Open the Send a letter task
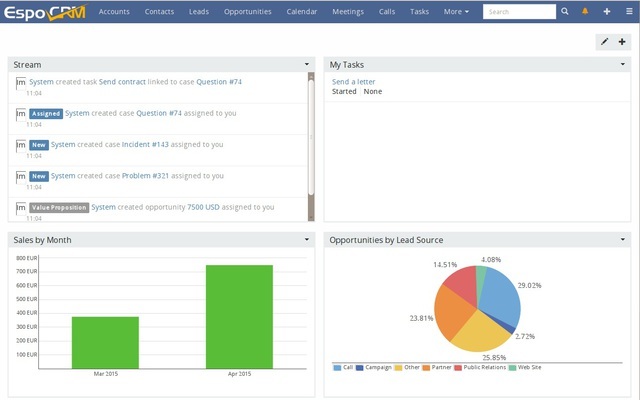This screenshot has width=640, height=400. pos(353,81)
